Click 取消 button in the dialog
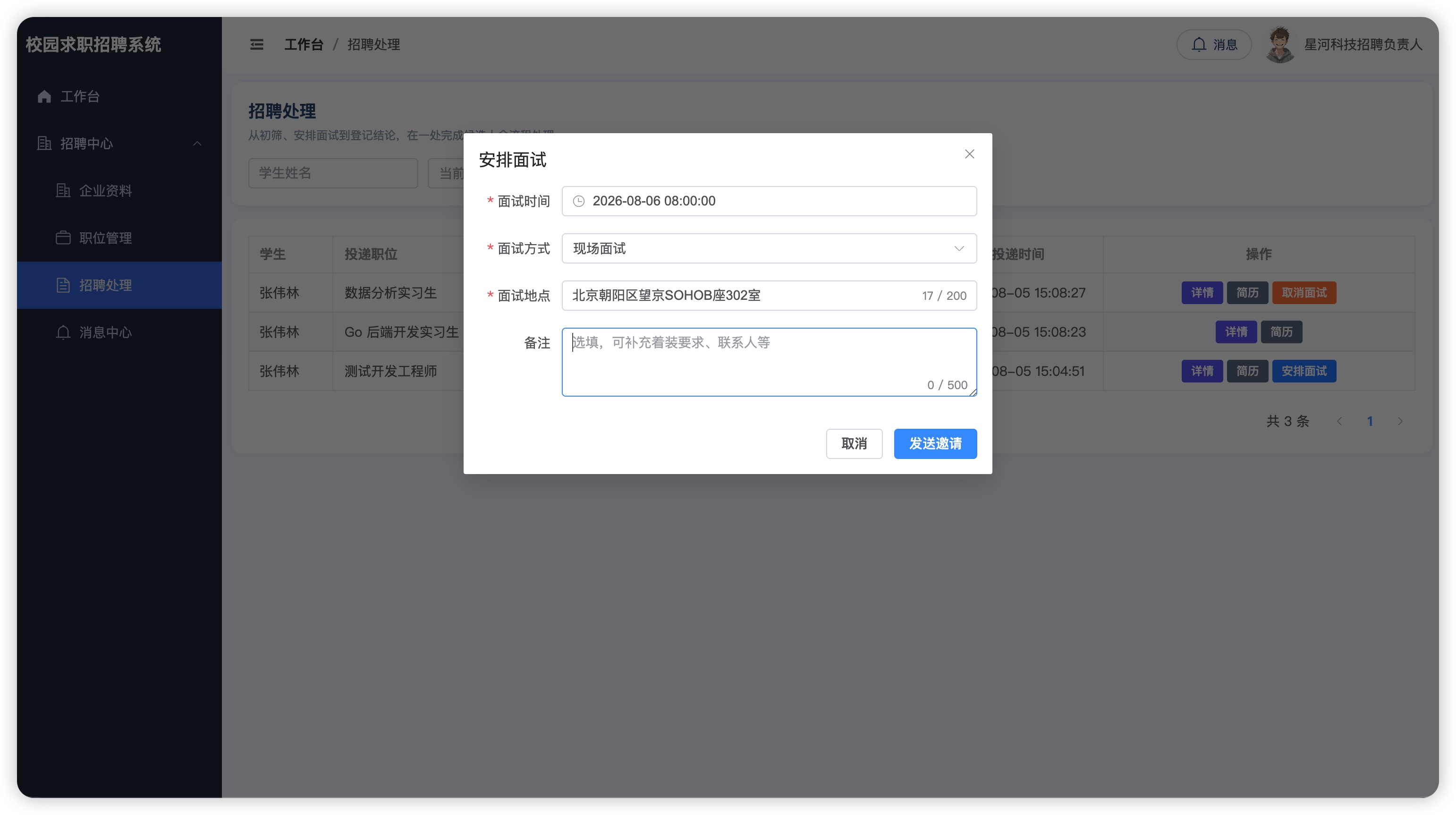 [854, 444]
